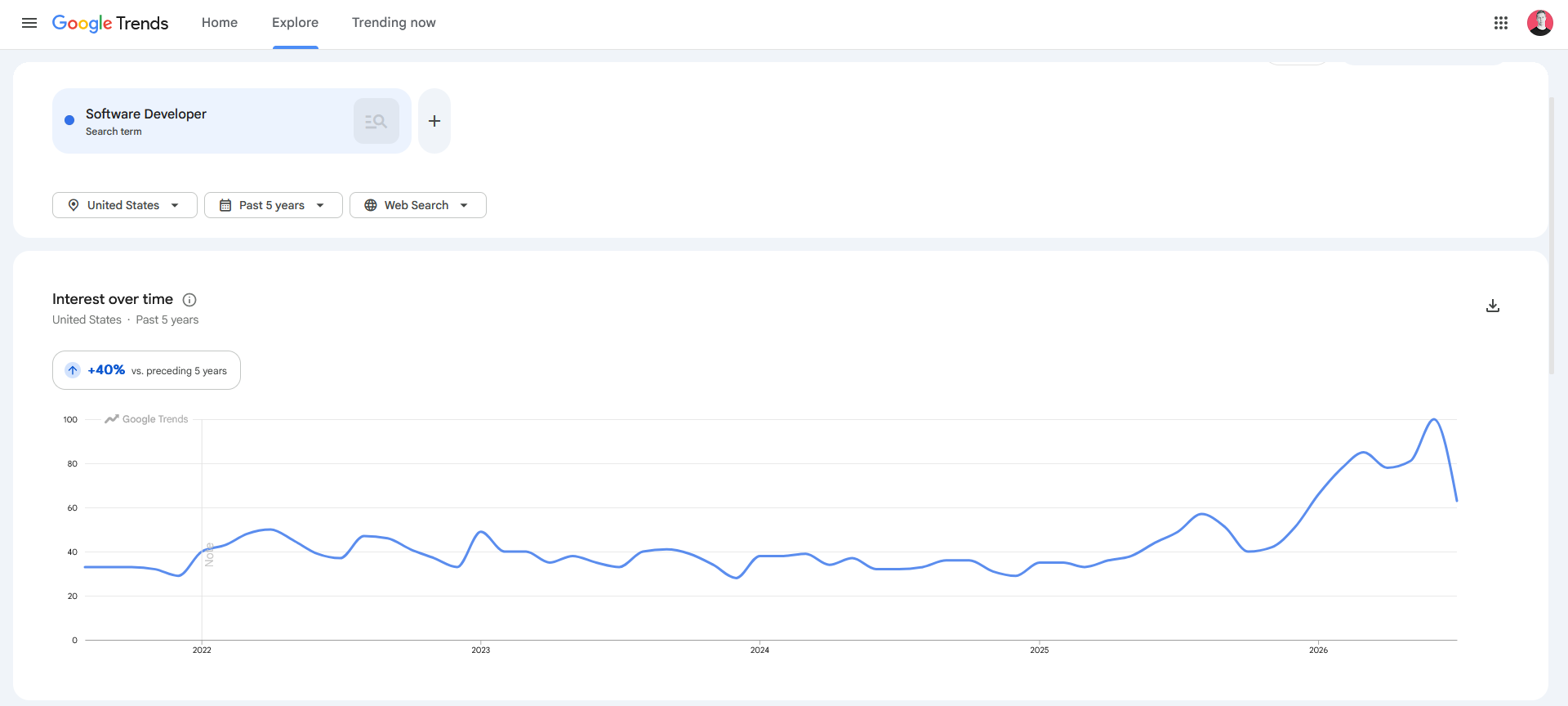Click the 2023 axis label
The image size is (1568, 706).
(481, 650)
